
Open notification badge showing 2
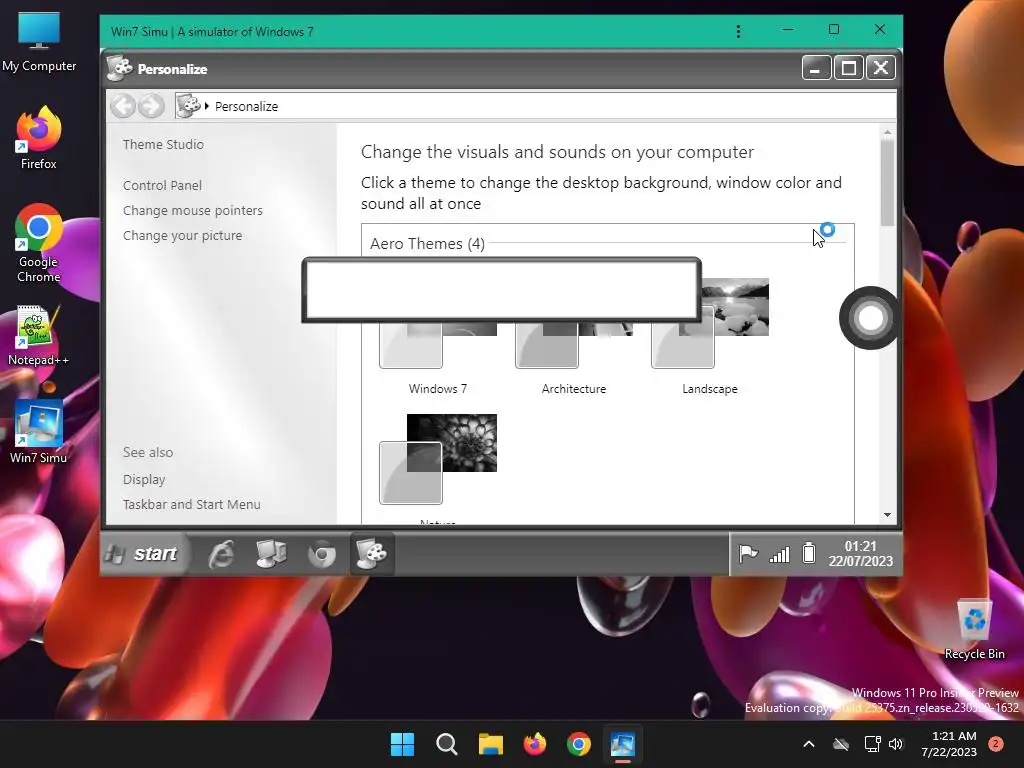996,744
